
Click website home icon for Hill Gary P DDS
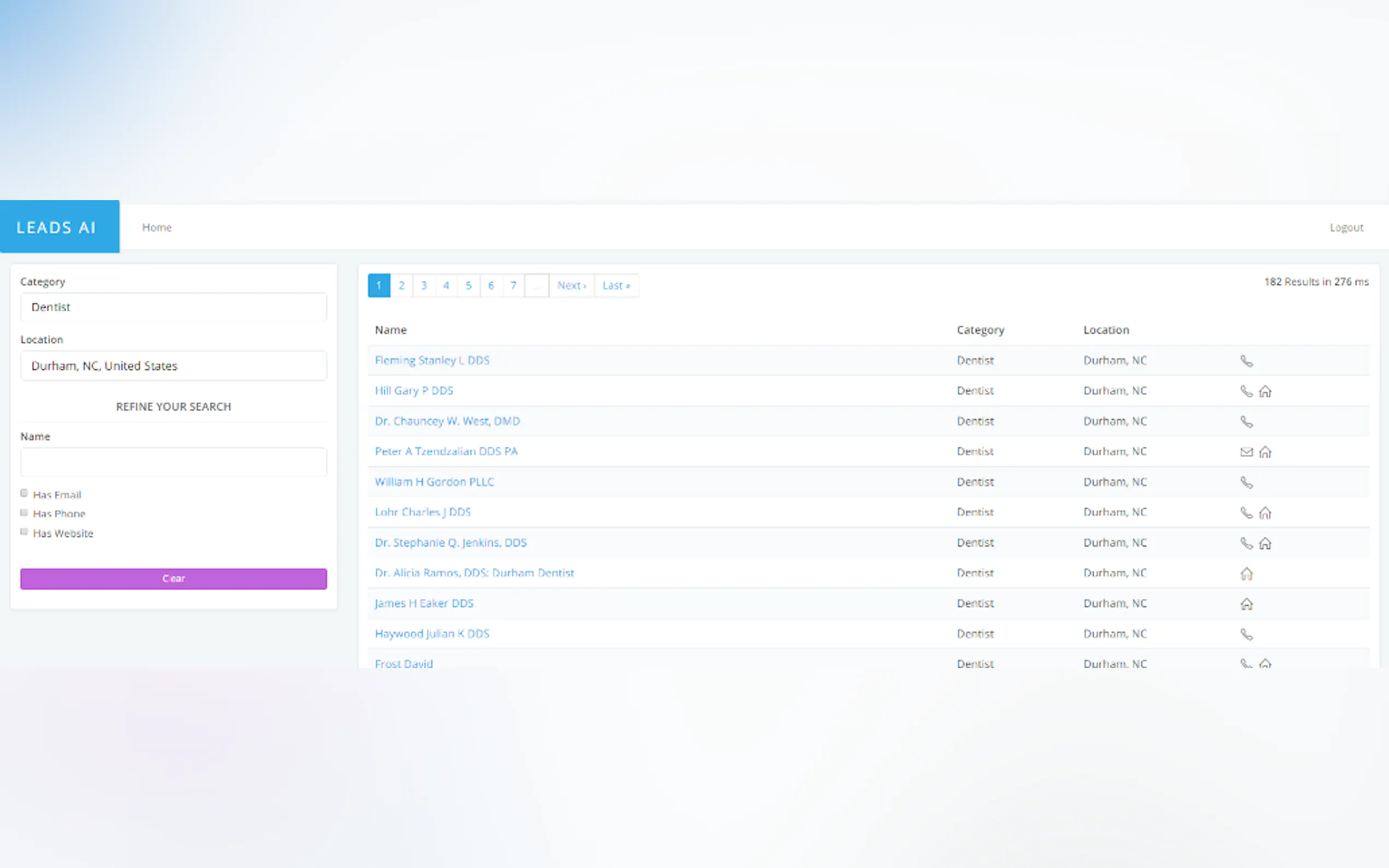[x=1265, y=391]
